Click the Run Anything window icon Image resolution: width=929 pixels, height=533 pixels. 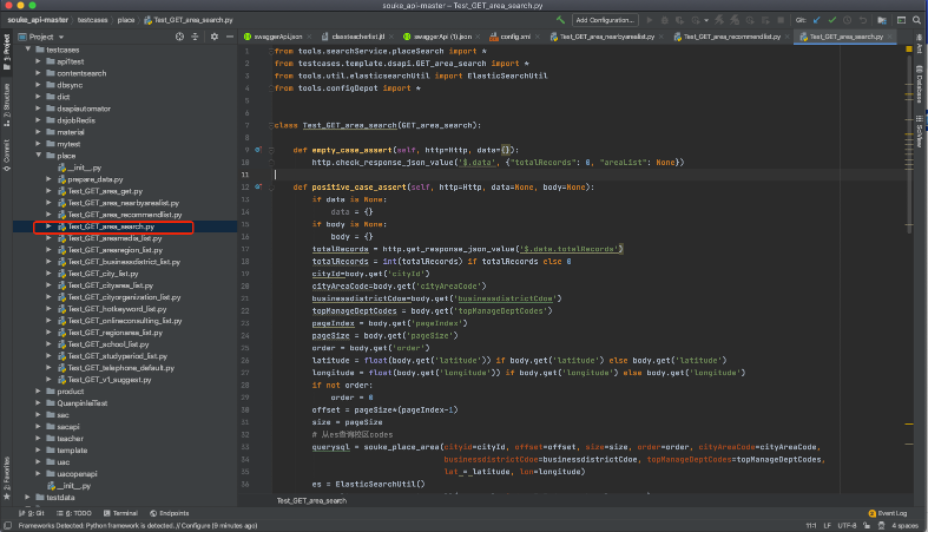click(x=901, y=20)
